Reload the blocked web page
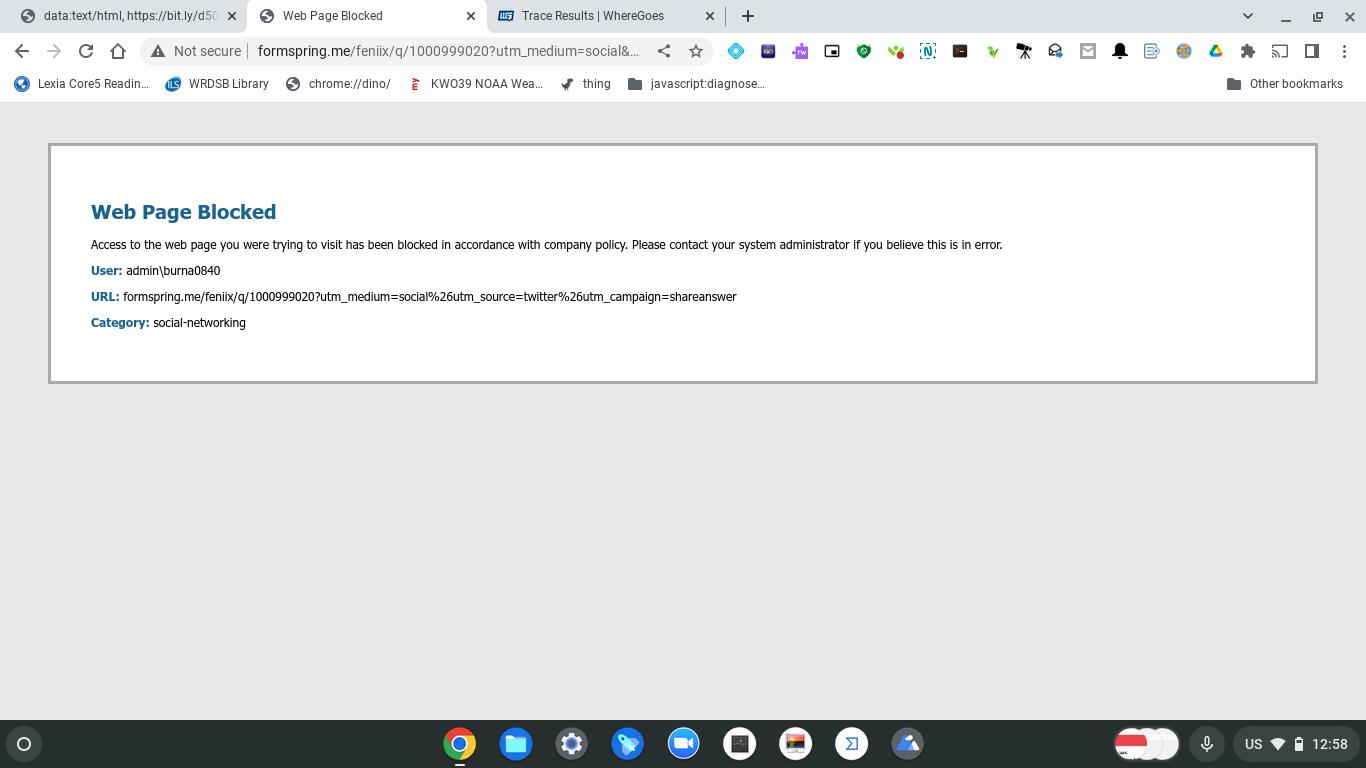The width and height of the screenshot is (1366, 768). tap(86, 51)
